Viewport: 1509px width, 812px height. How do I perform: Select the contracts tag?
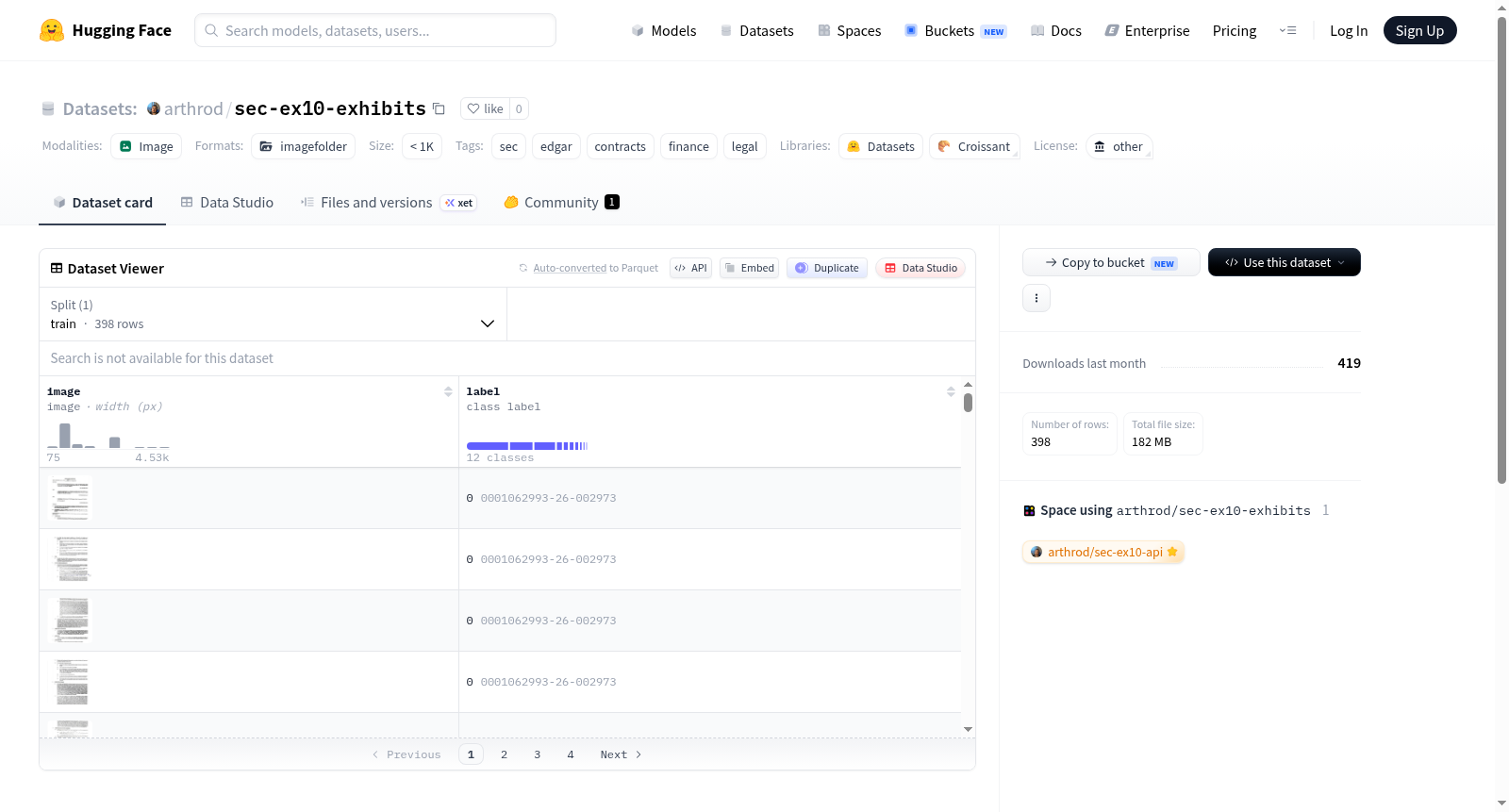(621, 146)
